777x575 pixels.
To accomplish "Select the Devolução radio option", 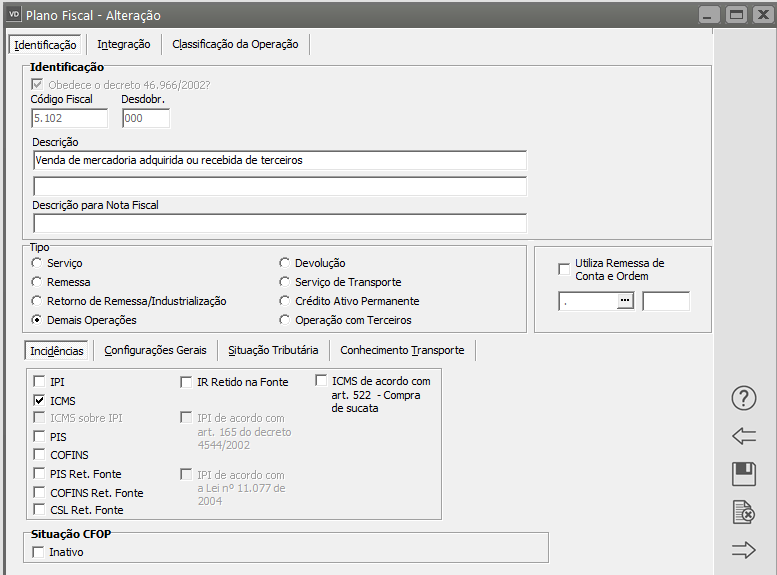I will click(284, 263).
